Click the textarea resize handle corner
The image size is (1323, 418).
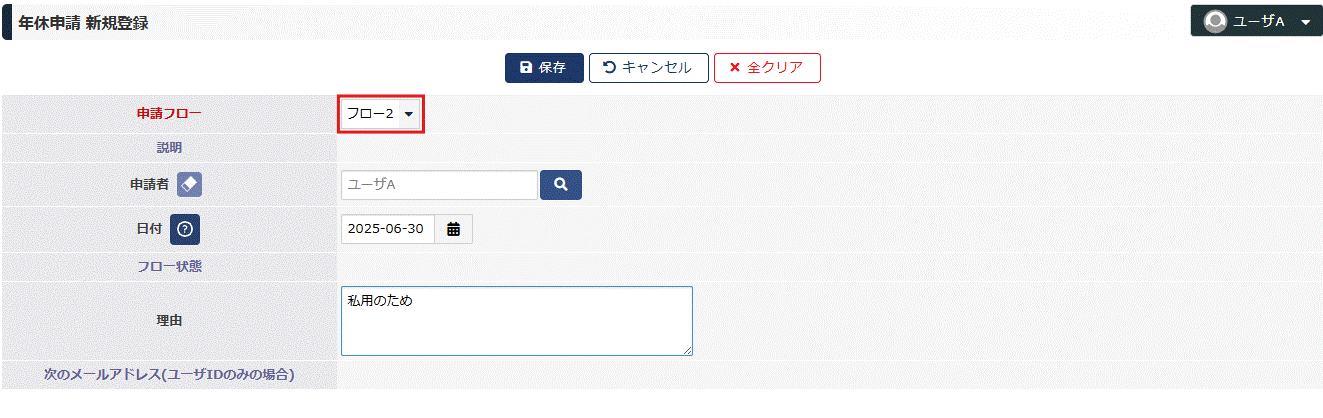pyautogui.click(x=687, y=350)
